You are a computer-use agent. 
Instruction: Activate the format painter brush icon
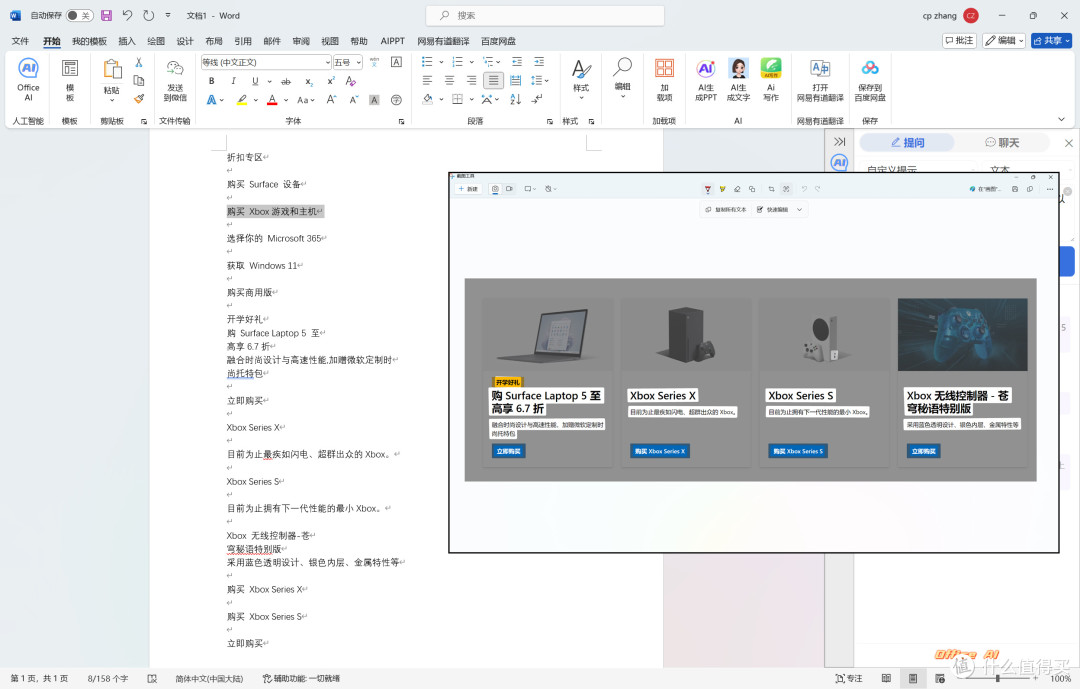pos(138,99)
